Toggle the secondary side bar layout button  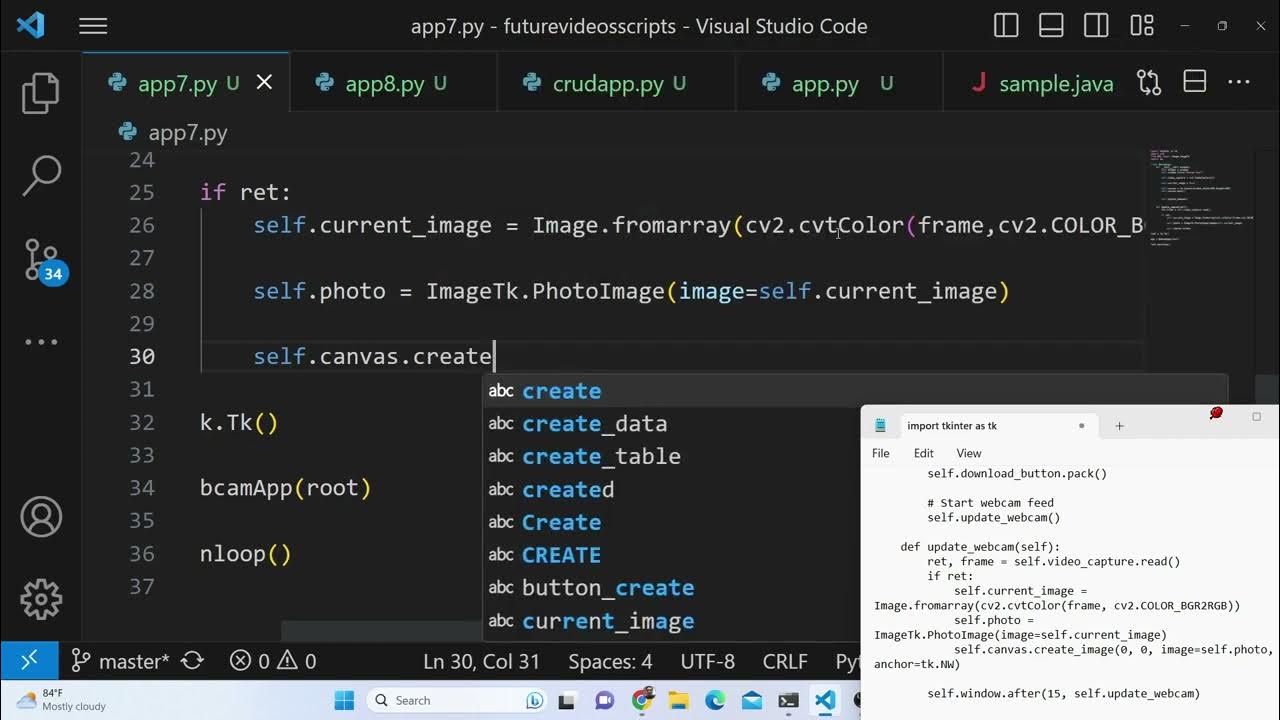pyautogui.click(x=1096, y=26)
